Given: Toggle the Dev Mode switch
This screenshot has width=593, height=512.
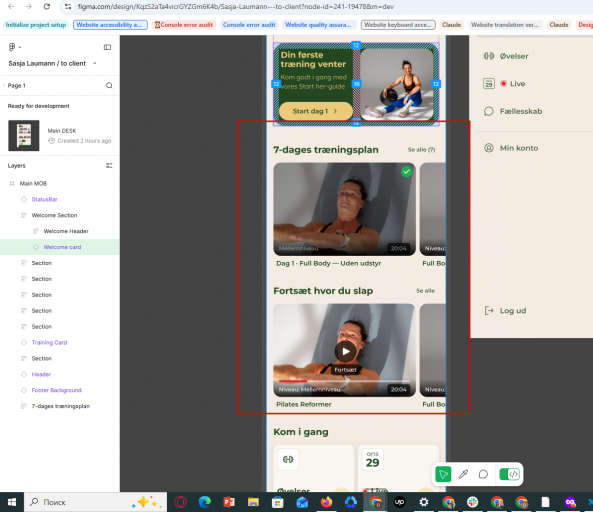Looking at the screenshot, I should coord(509,474).
